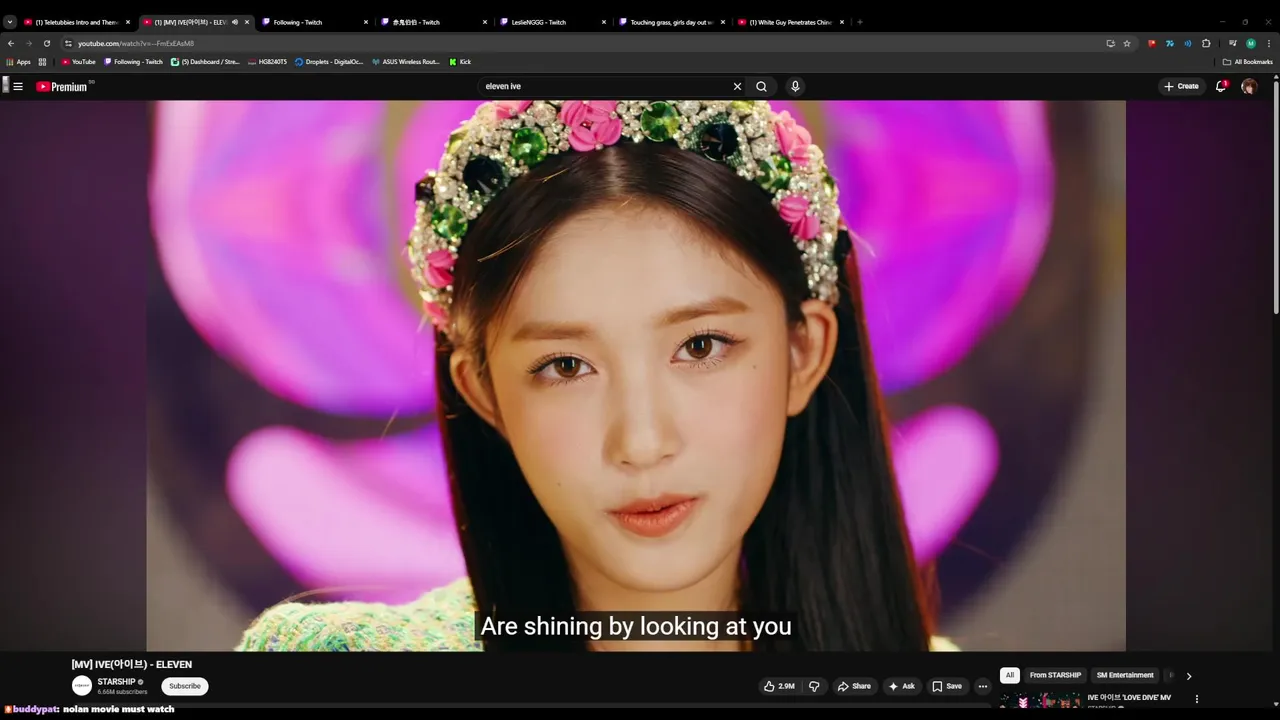Open the Chrome three-dot menu
Screen dimensions: 1280x720
[1269, 43]
